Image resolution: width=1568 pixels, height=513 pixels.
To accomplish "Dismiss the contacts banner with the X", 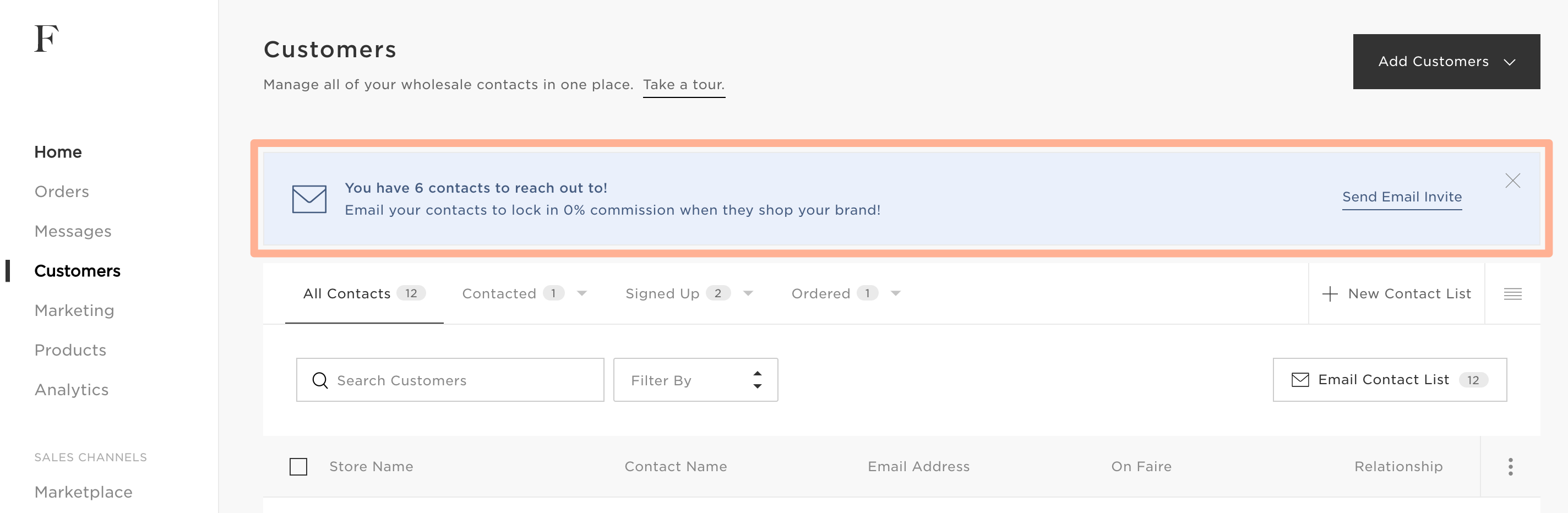I will [x=1512, y=181].
